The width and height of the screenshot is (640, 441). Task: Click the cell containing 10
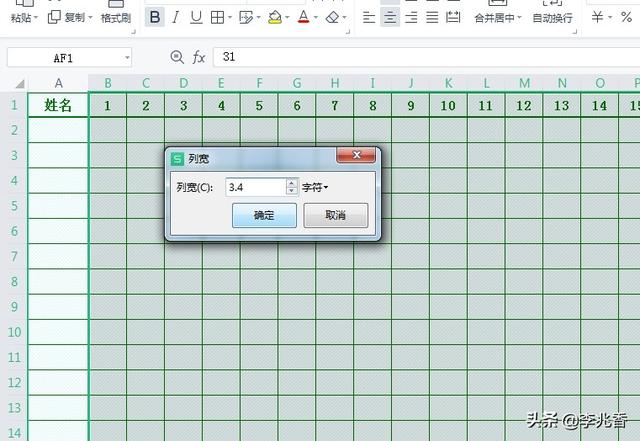click(448, 105)
